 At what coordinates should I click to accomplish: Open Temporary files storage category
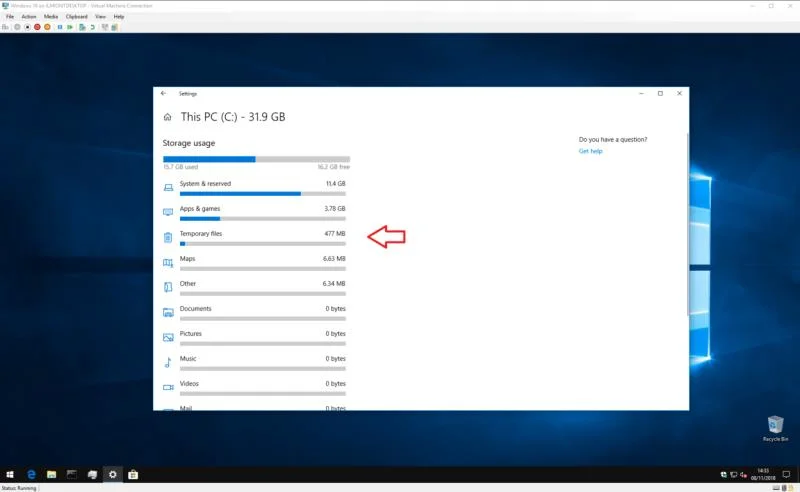(x=254, y=238)
